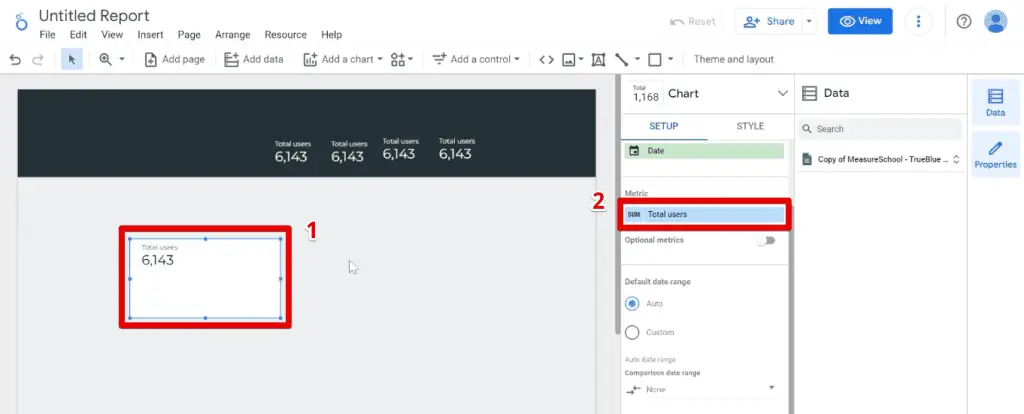Open zoom level dropdown arrow

coord(121,59)
